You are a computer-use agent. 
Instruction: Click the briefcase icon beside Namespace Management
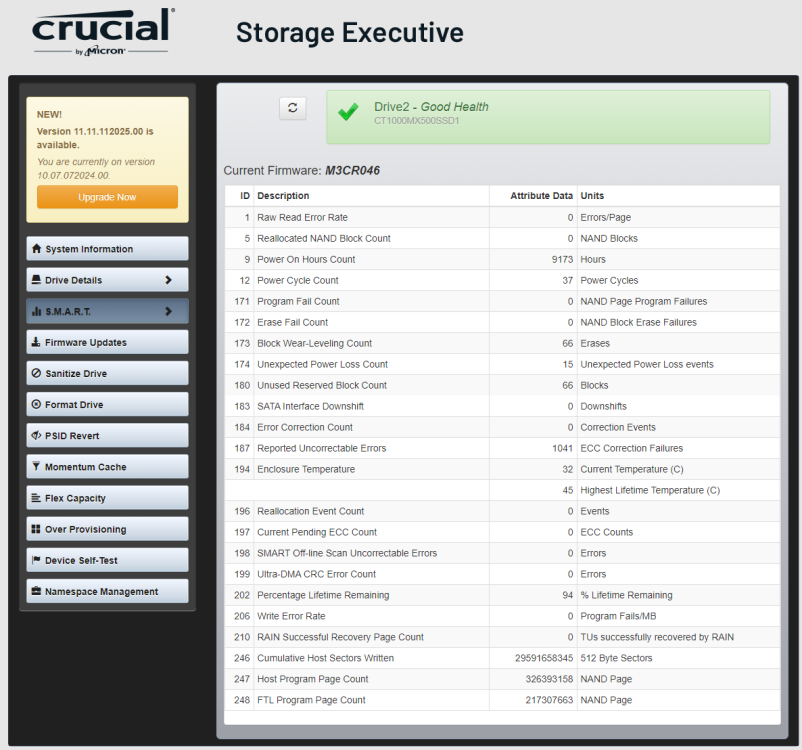click(36, 591)
